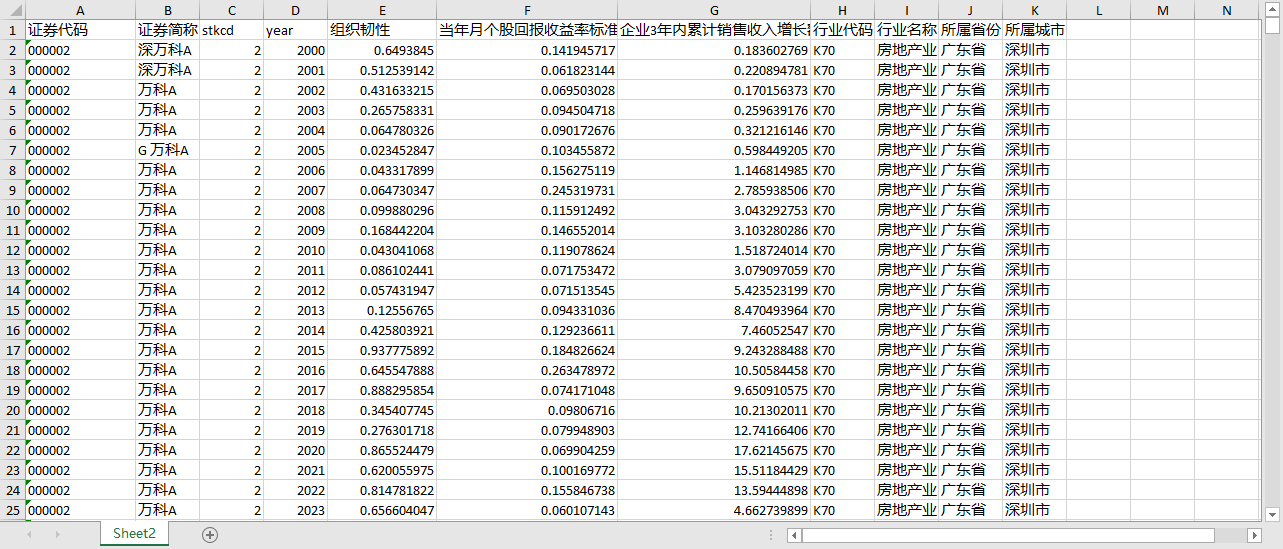1283x549 pixels.
Task: Select row 25 header
Action: [12, 510]
